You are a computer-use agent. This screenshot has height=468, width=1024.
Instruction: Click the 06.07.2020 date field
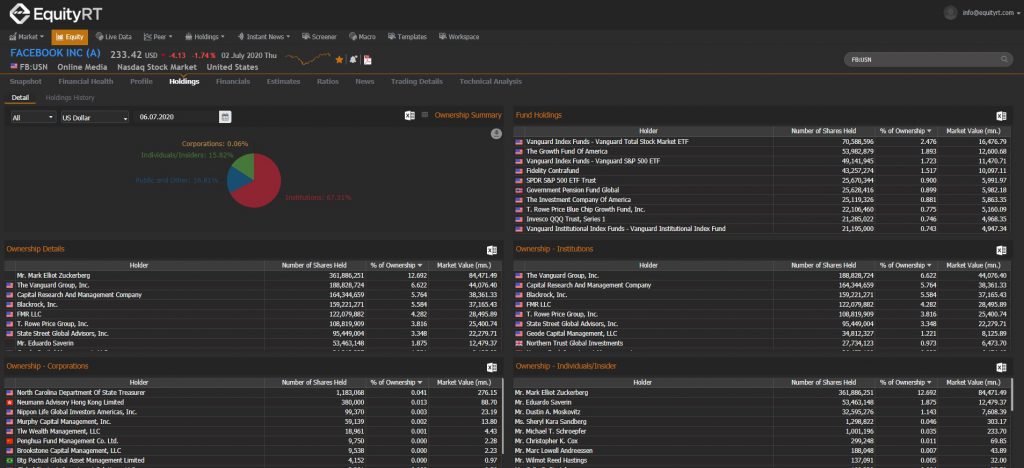[176, 117]
